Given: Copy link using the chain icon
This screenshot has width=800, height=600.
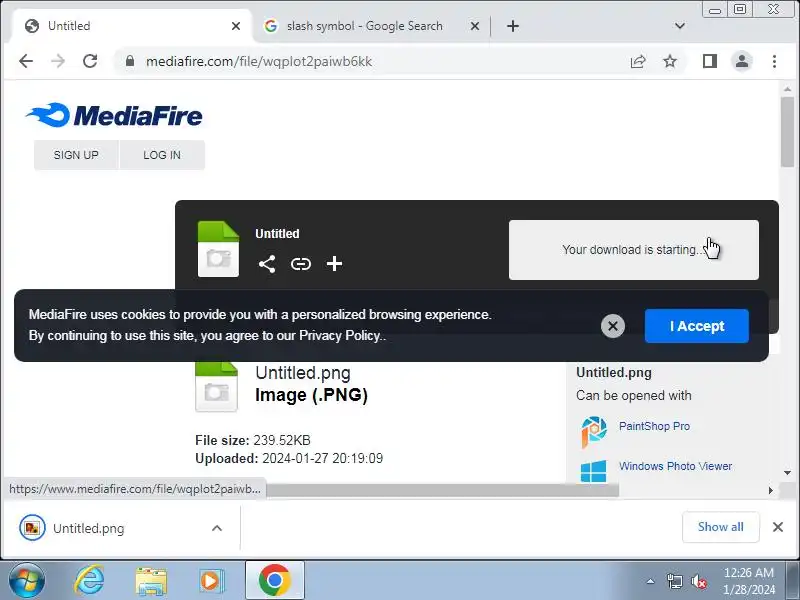Looking at the screenshot, I should pyautogui.click(x=301, y=264).
